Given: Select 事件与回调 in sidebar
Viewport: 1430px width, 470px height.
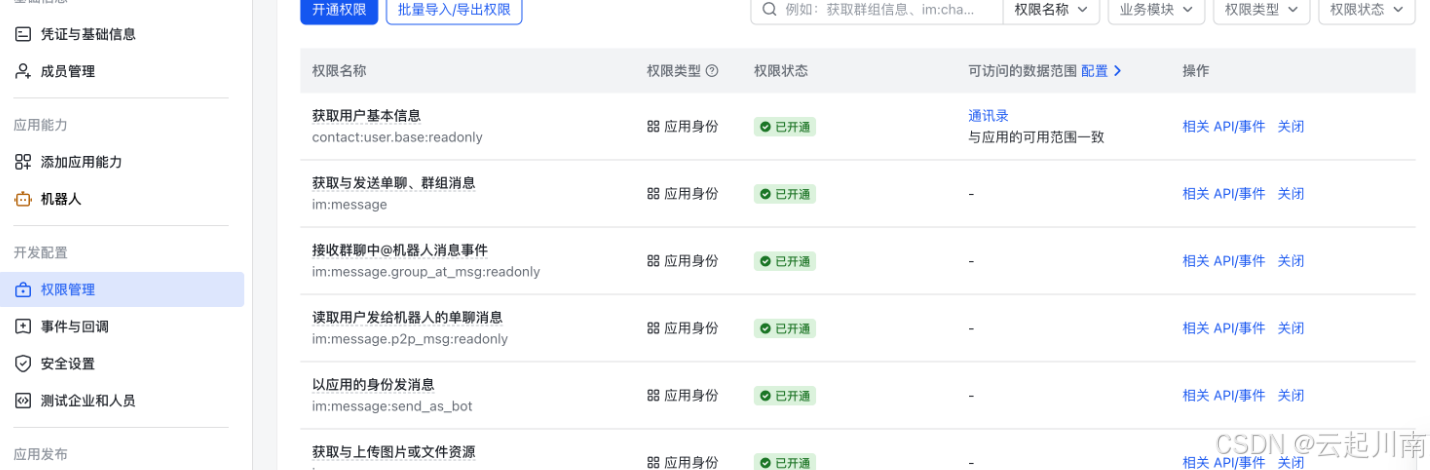Looking at the screenshot, I should 75,327.
